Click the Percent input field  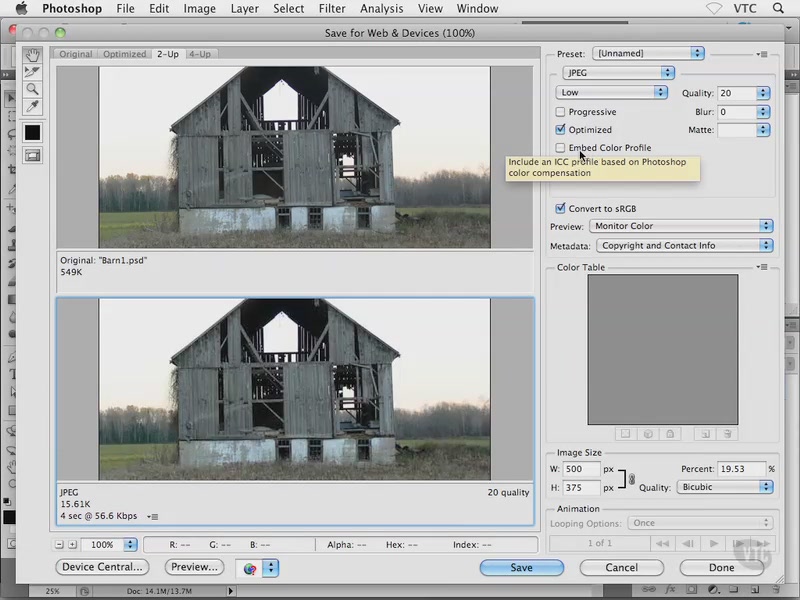(x=742, y=468)
